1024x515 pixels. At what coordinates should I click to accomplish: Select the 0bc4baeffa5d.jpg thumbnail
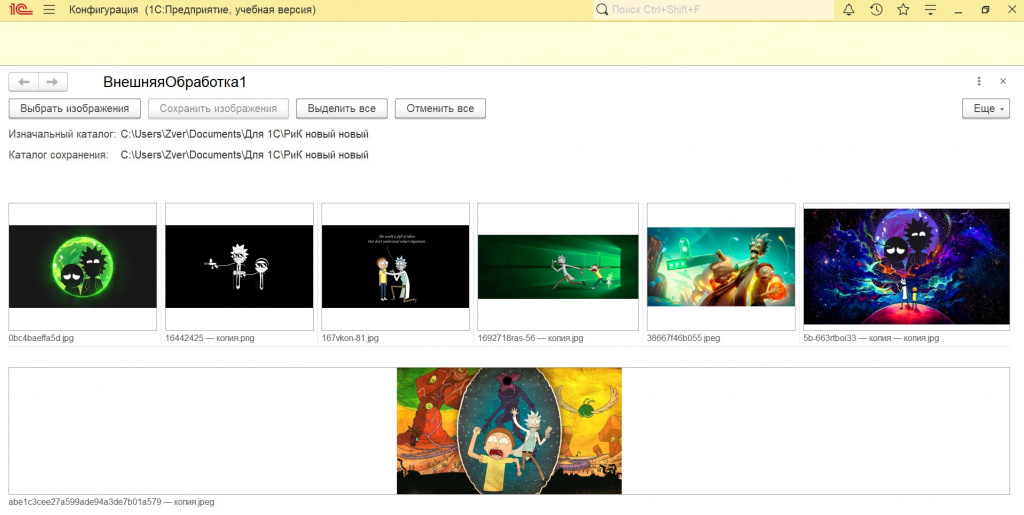pyautogui.click(x=82, y=266)
